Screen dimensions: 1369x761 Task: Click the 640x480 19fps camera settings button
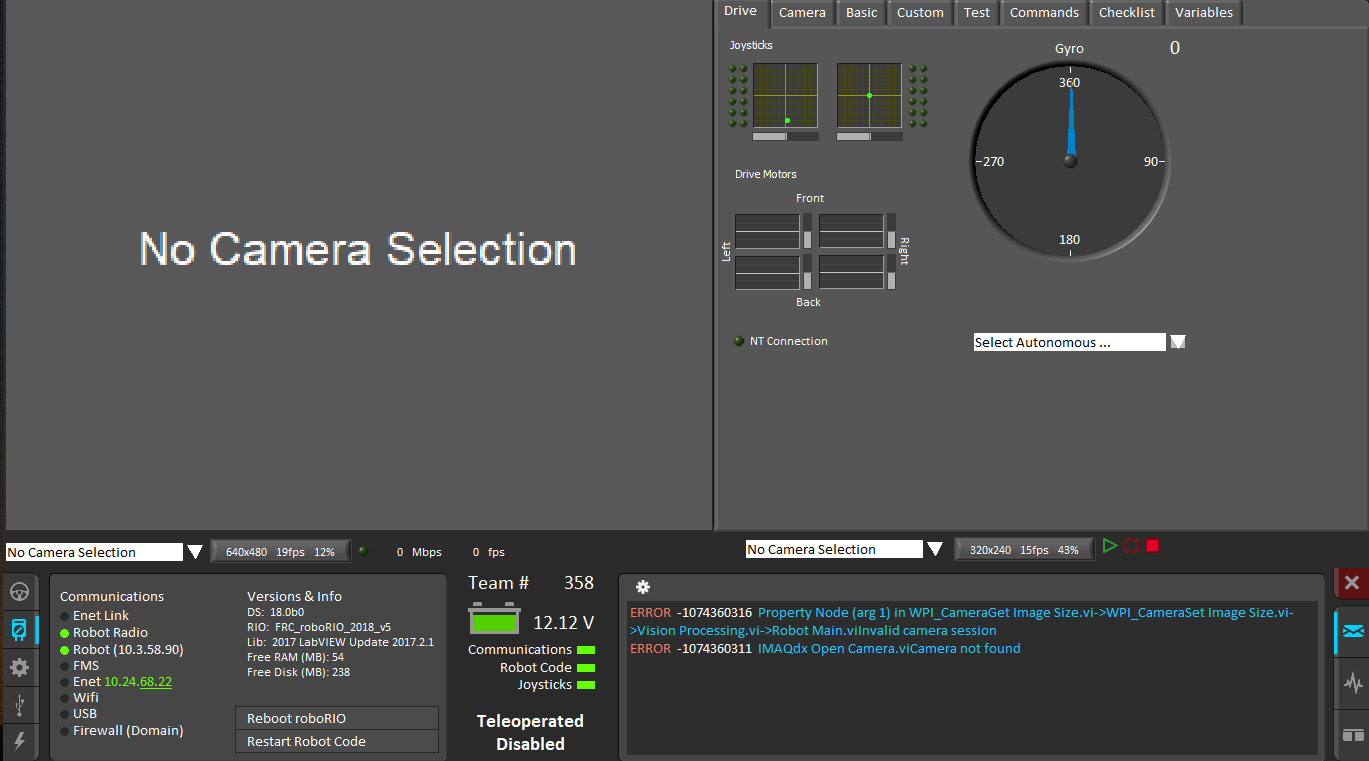tap(280, 552)
